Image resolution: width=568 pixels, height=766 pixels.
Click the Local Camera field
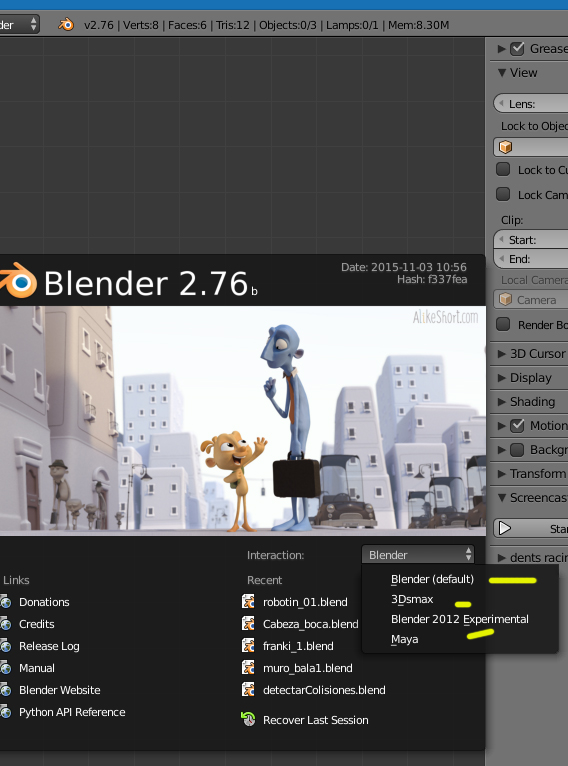click(x=530, y=299)
